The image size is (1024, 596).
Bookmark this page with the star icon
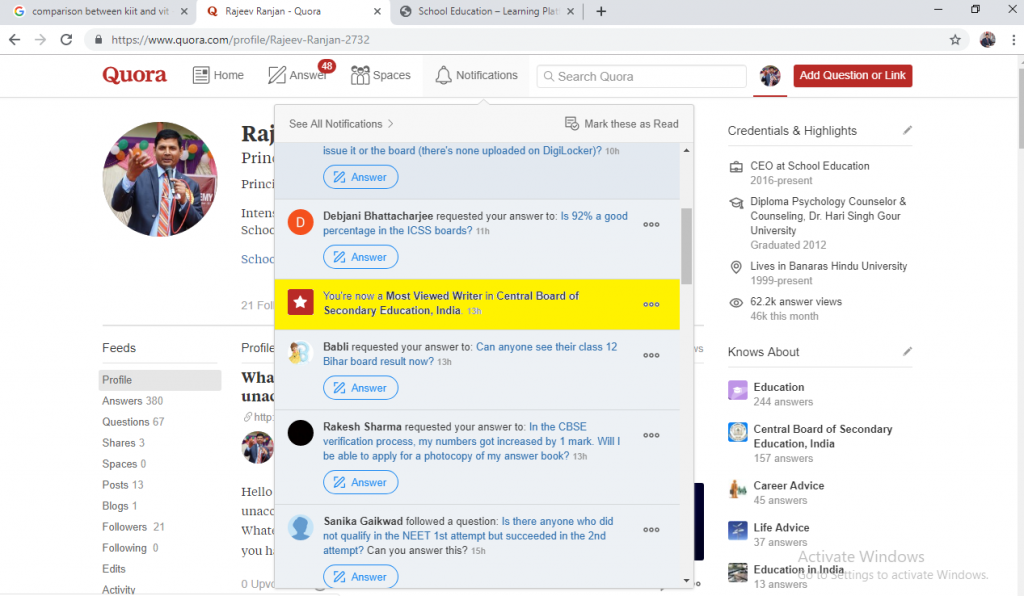click(x=955, y=40)
